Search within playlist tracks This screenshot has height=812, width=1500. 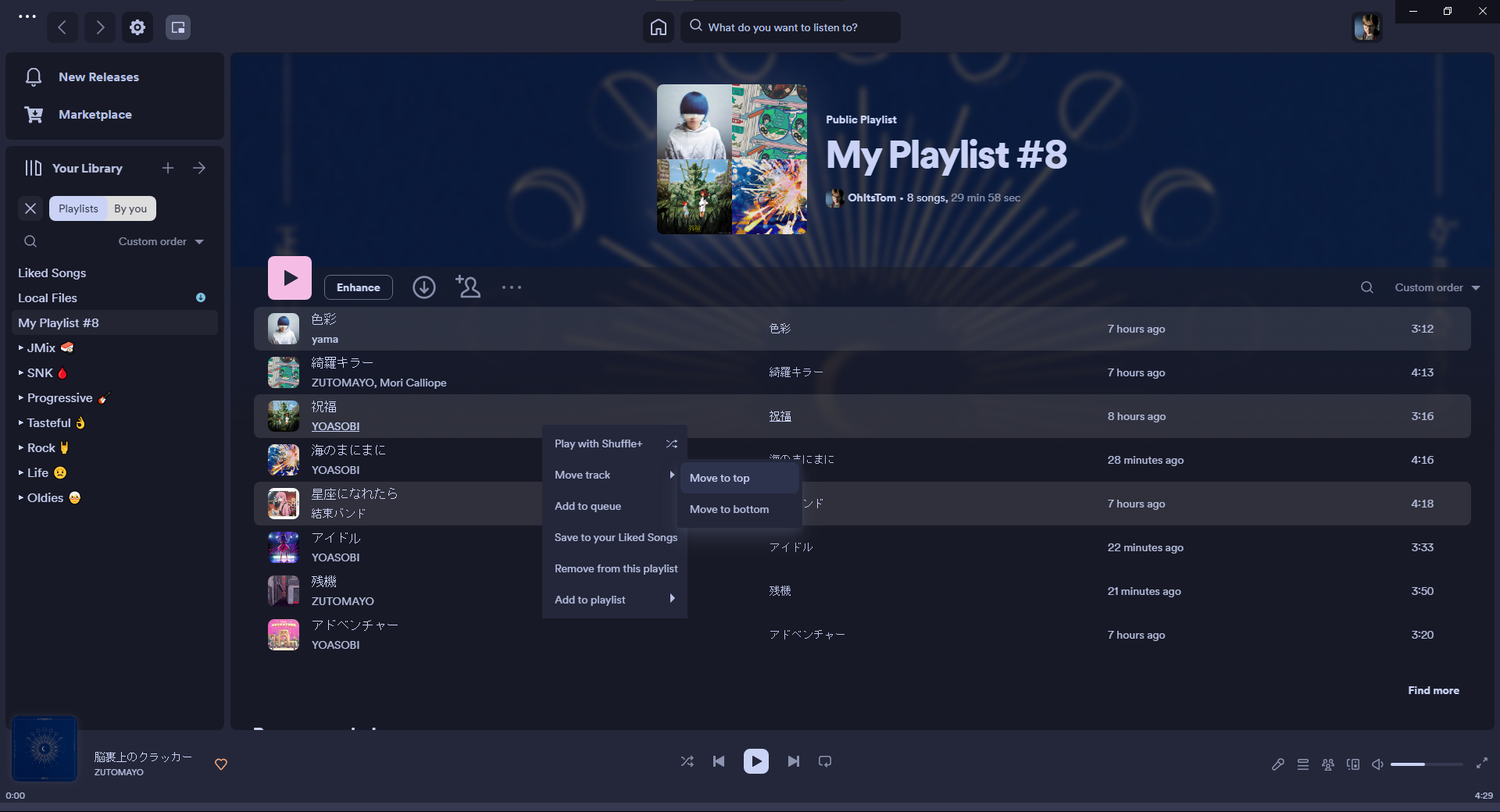pyautogui.click(x=1367, y=287)
